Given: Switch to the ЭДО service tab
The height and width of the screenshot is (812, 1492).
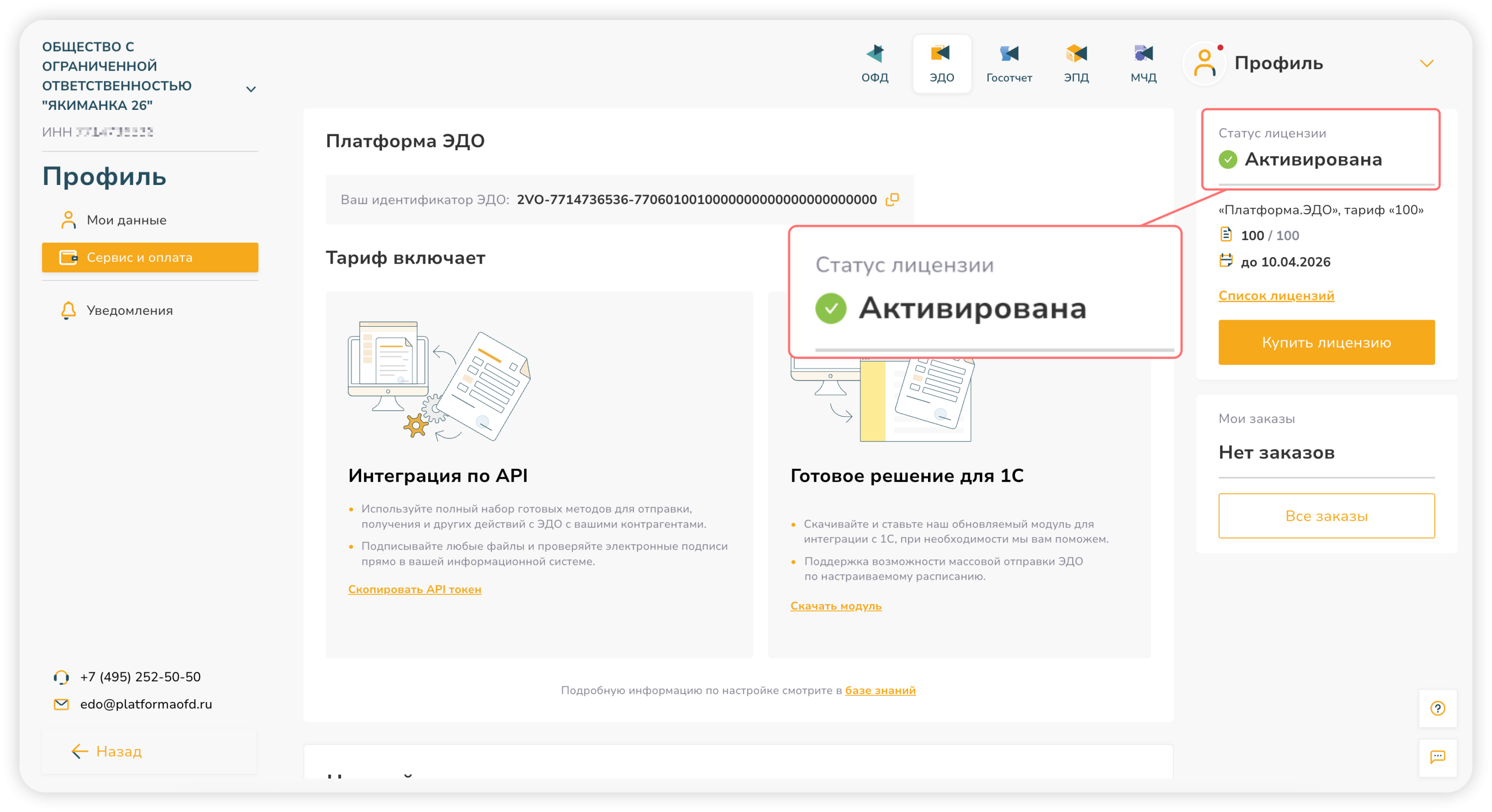Looking at the screenshot, I should click(x=942, y=63).
